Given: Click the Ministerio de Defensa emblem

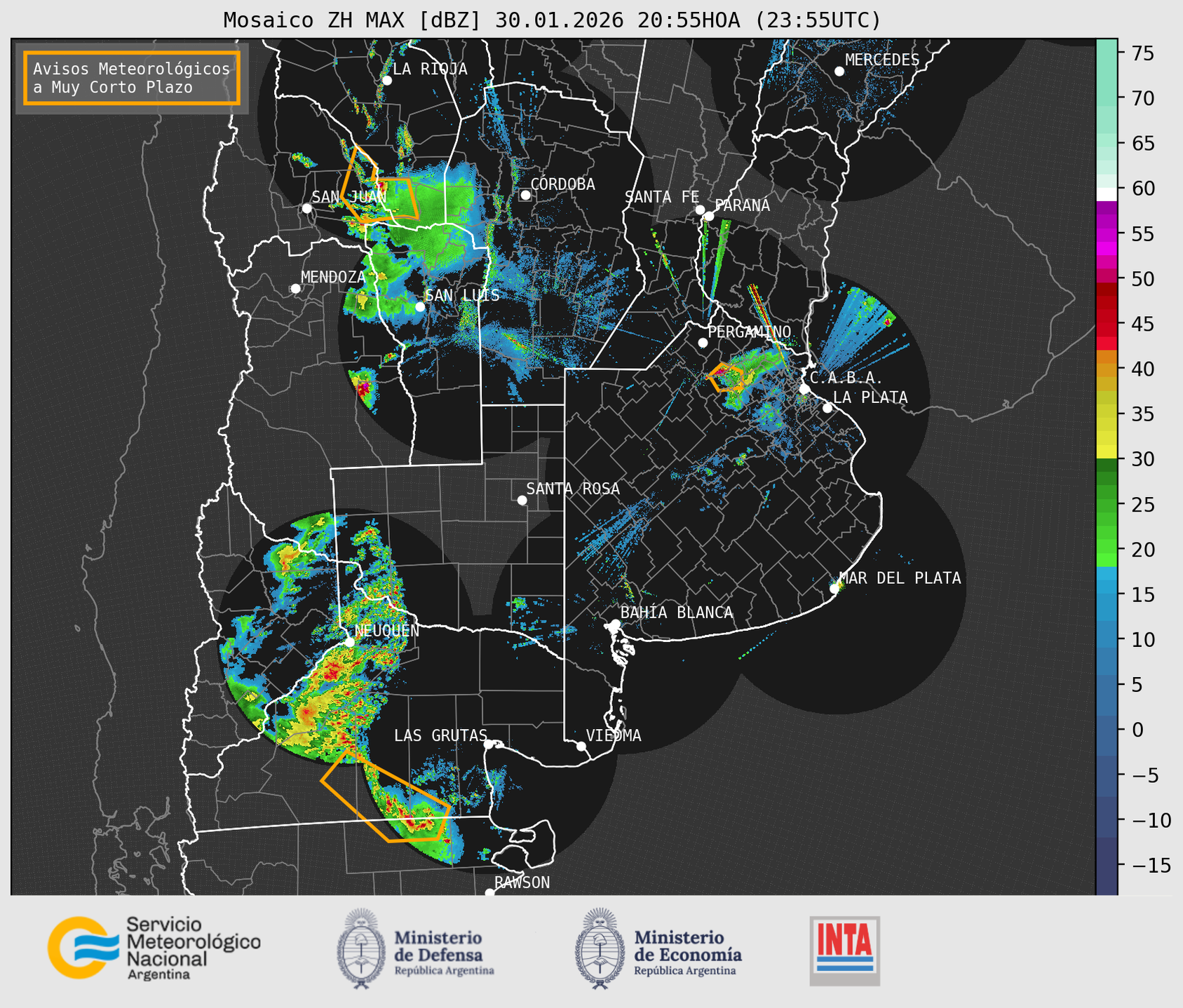Looking at the screenshot, I should tap(361, 948).
